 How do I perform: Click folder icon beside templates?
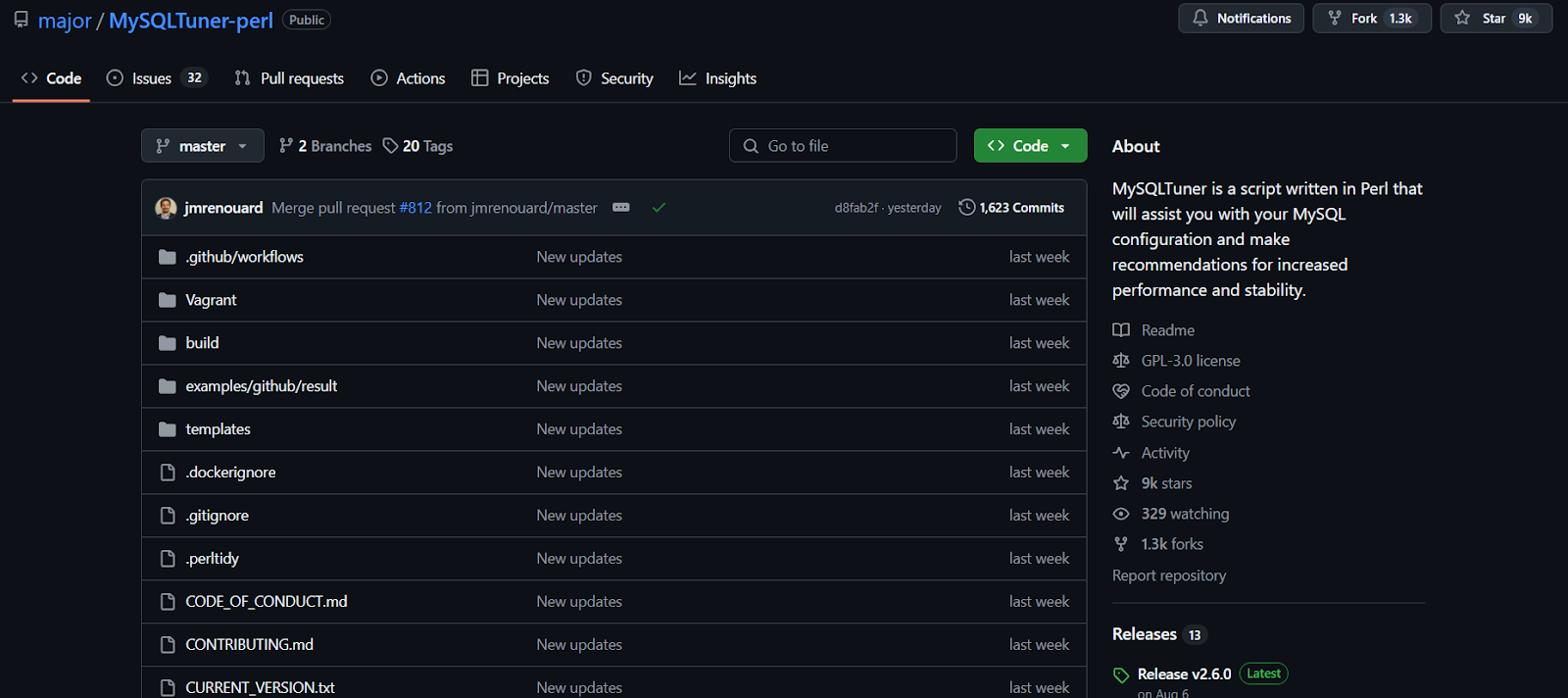[168, 429]
